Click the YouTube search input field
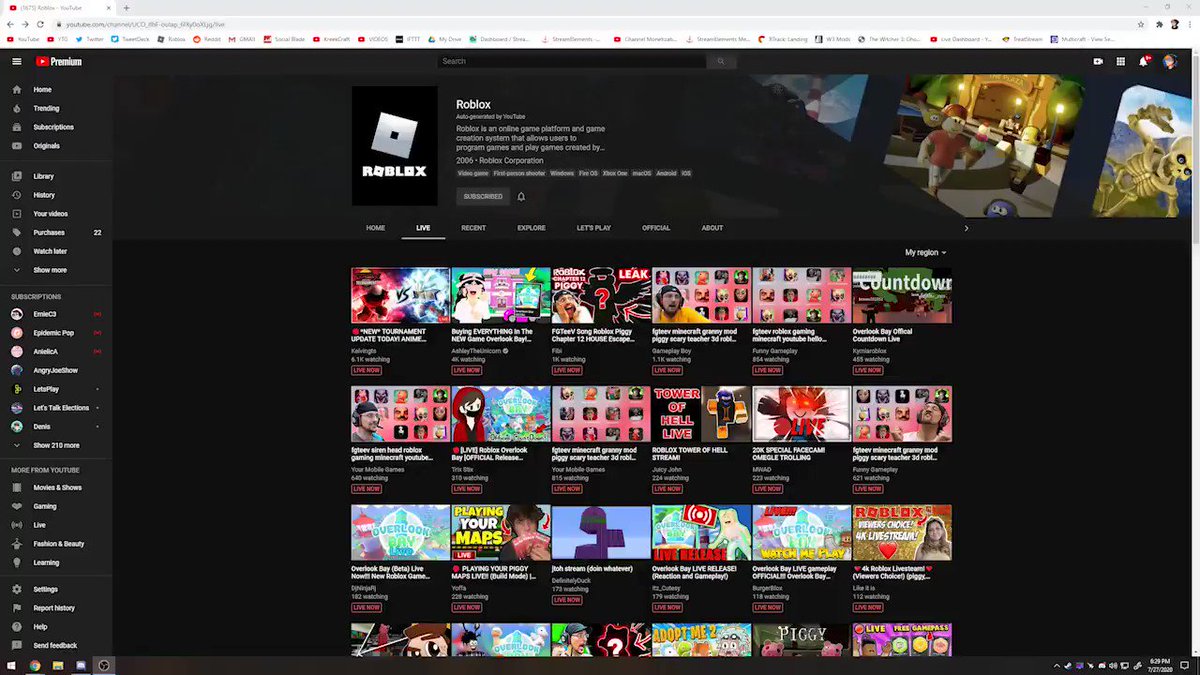The width and height of the screenshot is (1200, 675). pos(571,61)
